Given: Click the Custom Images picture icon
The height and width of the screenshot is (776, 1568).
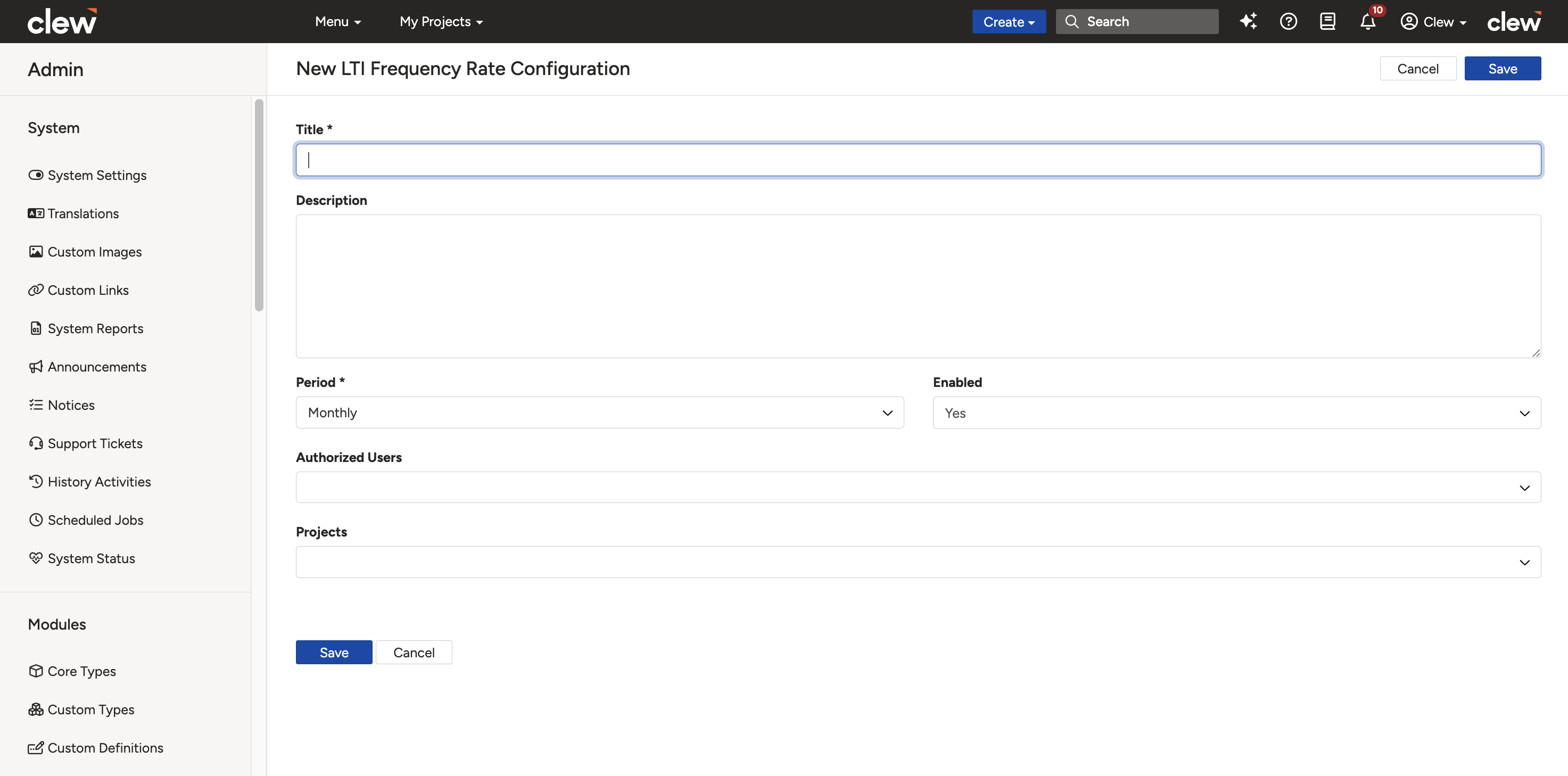Looking at the screenshot, I should tap(36, 252).
